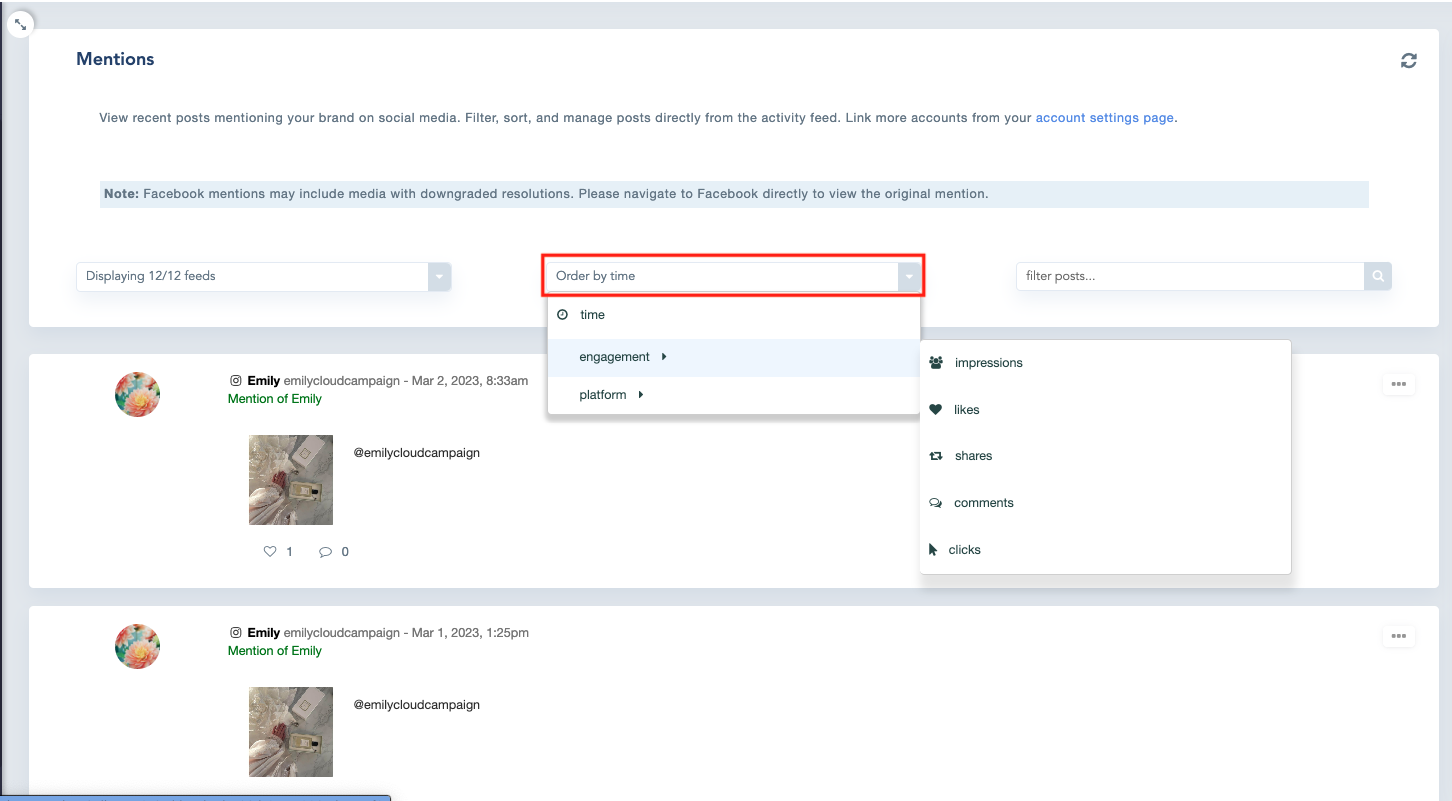This screenshot has width=1452, height=801.
Task: Click @emilycloudcampaign text in Mar 1 post
Action: [417, 705]
